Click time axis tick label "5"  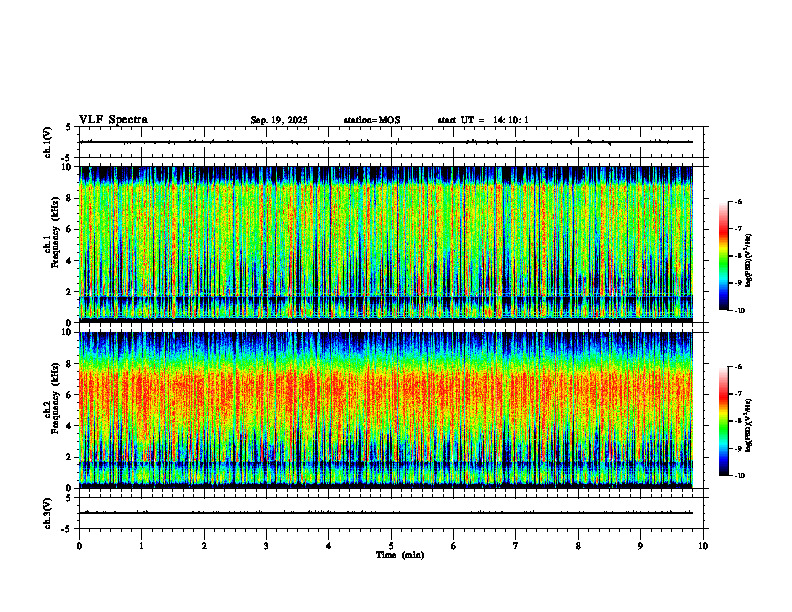tap(391, 546)
